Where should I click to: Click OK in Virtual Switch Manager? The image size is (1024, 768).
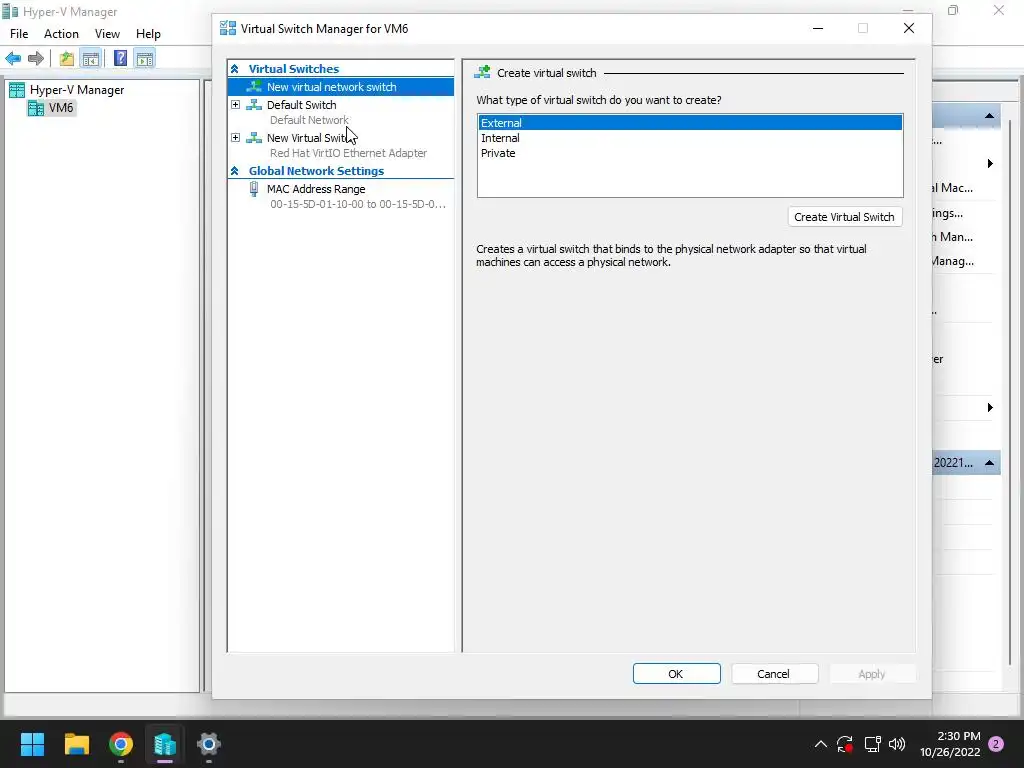[x=676, y=674]
